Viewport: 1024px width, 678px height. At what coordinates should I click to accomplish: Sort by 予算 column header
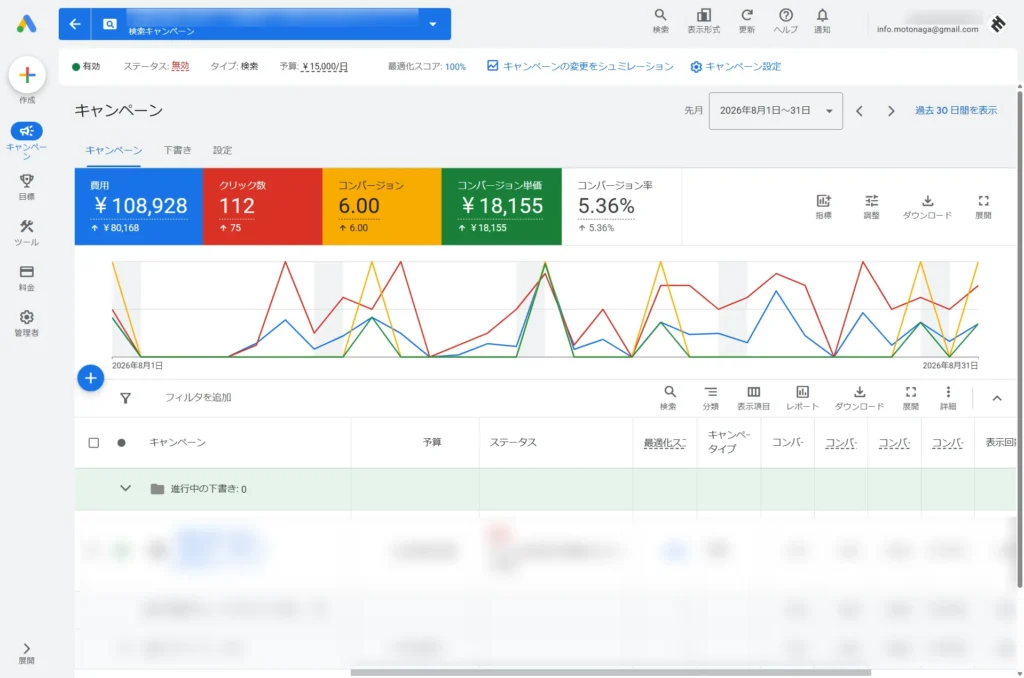pyautogui.click(x=432, y=442)
